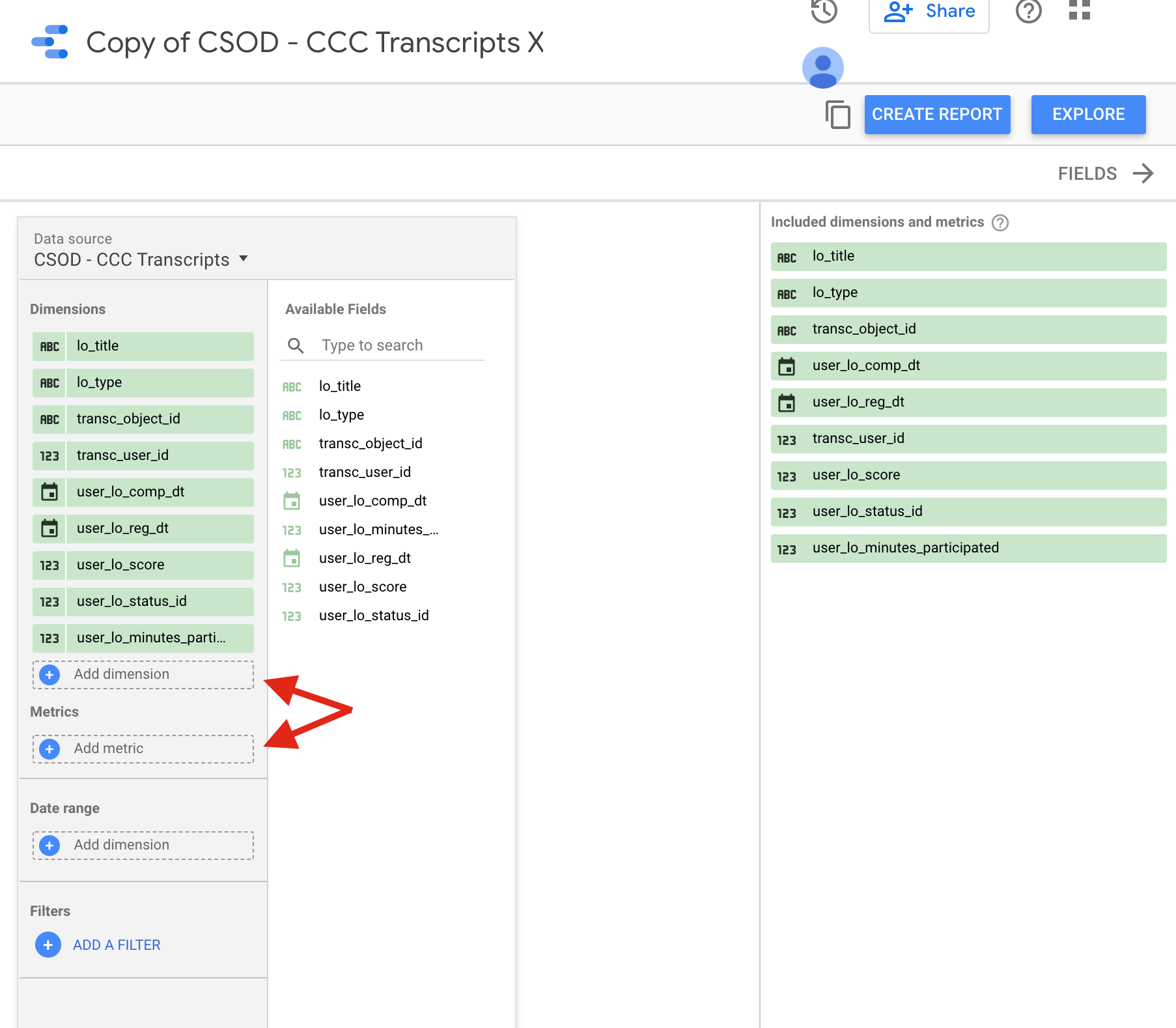This screenshot has width=1176, height=1028.
Task: Click the Share button
Action: (929, 12)
